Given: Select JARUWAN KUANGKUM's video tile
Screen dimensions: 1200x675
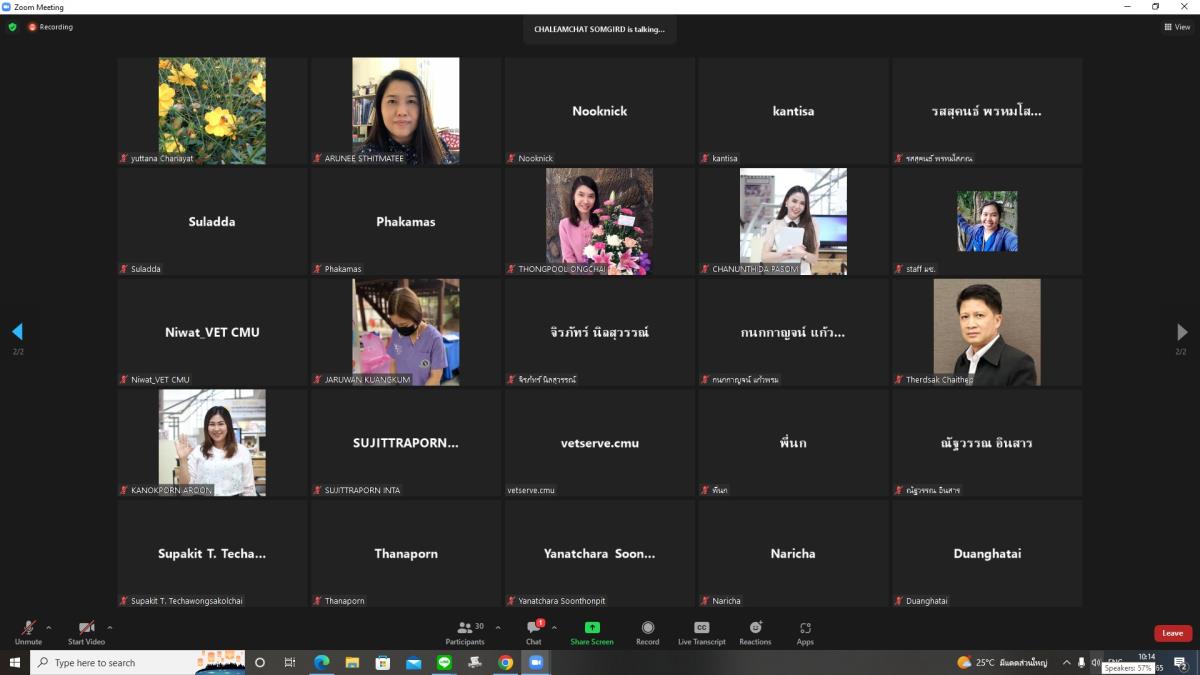Looking at the screenshot, I should click(406, 332).
